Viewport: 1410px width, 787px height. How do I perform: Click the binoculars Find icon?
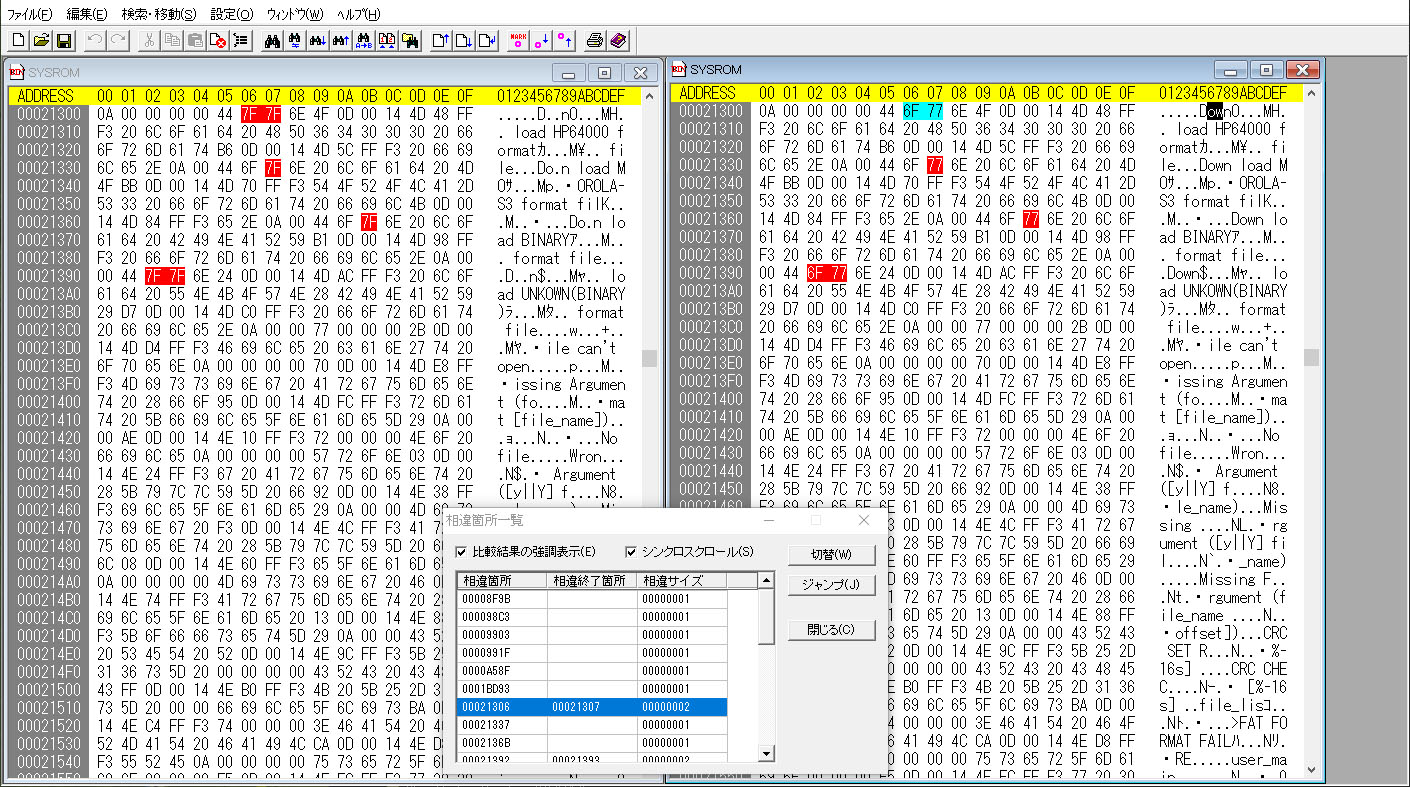(271, 41)
